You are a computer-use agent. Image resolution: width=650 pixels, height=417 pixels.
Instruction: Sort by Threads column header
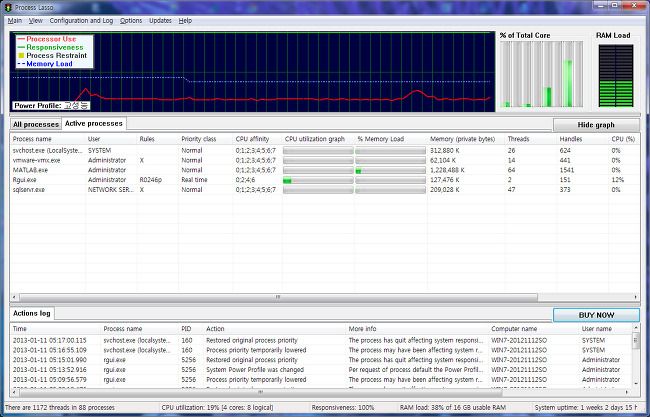pyautogui.click(x=531, y=139)
